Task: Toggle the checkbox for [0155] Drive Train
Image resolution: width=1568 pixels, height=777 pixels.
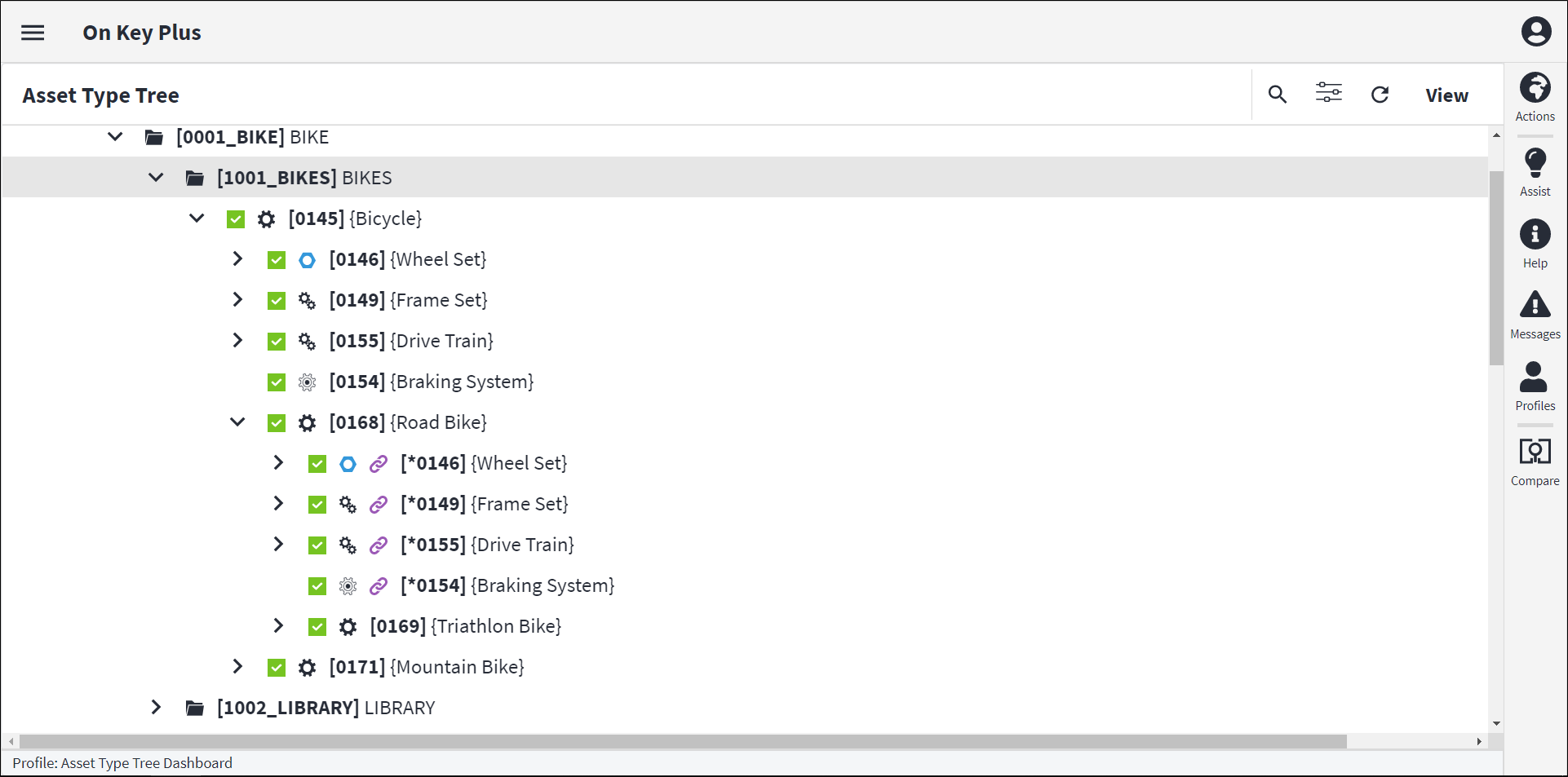Action: 277,342
